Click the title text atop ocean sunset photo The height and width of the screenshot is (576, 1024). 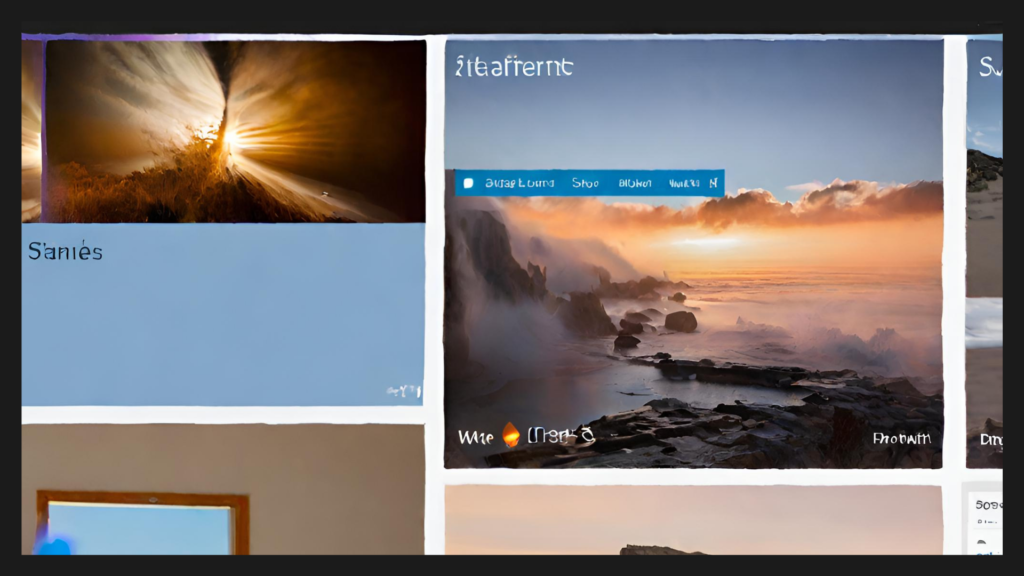514,67
